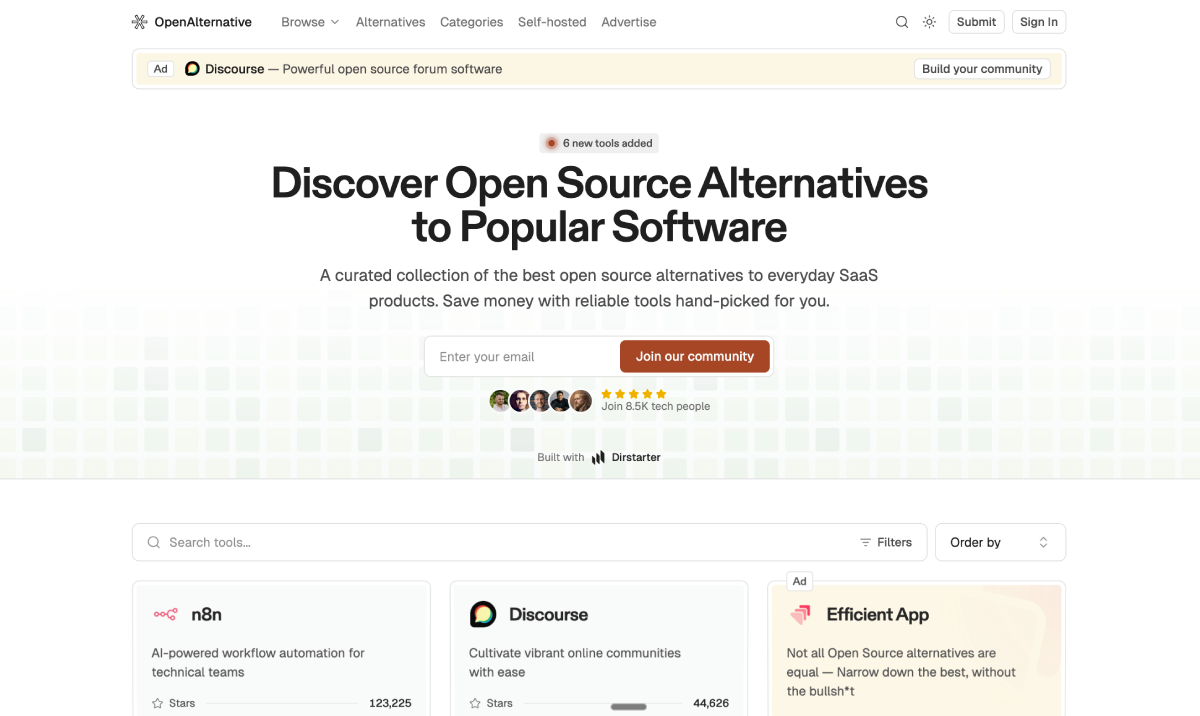Click the 123,225 star count

pyautogui.click(x=390, y=703)
